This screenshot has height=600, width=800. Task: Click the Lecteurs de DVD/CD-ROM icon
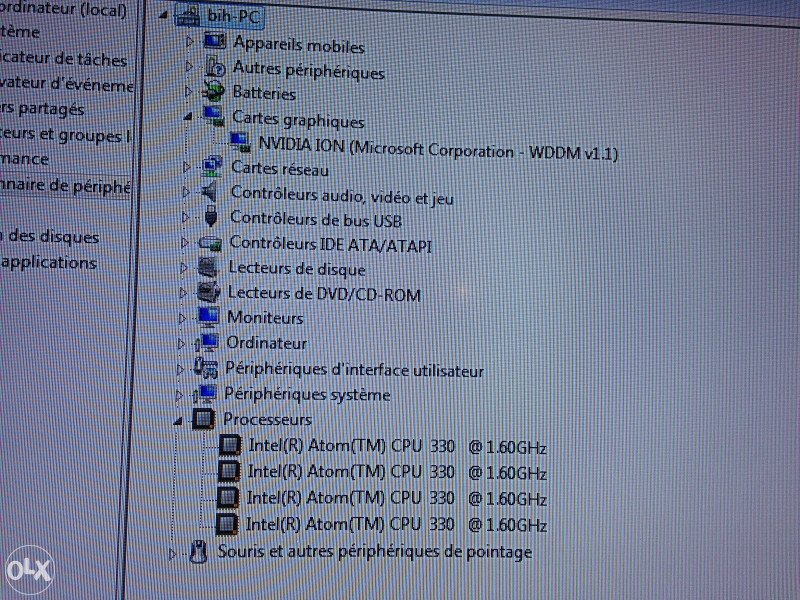pyautogui.click(x=208, y=292)
